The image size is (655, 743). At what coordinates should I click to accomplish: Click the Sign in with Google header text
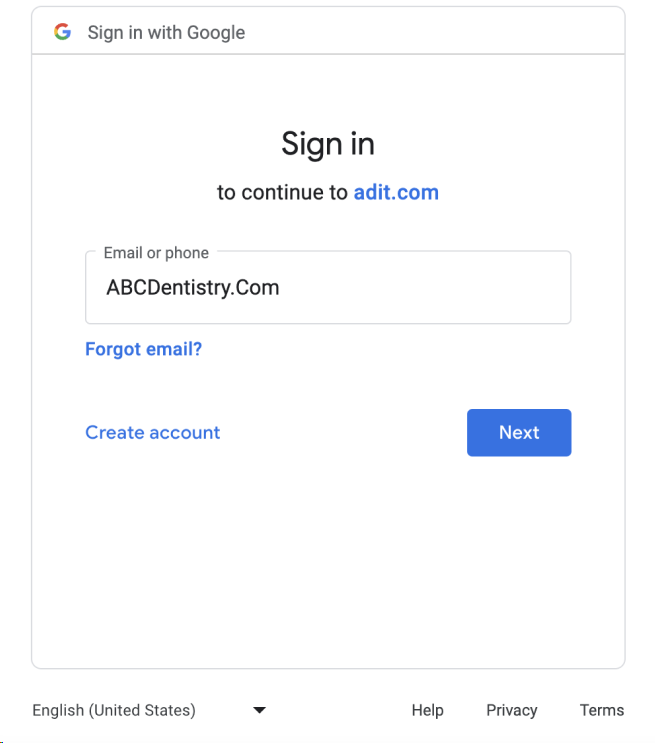pyautogui.click(x=166, y=33)
